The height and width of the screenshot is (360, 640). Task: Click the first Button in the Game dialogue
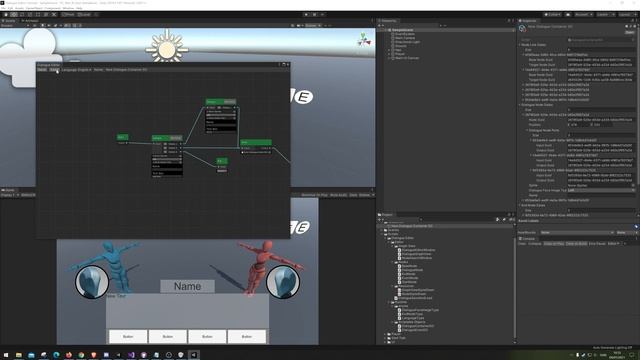click(x=128, y=337)
